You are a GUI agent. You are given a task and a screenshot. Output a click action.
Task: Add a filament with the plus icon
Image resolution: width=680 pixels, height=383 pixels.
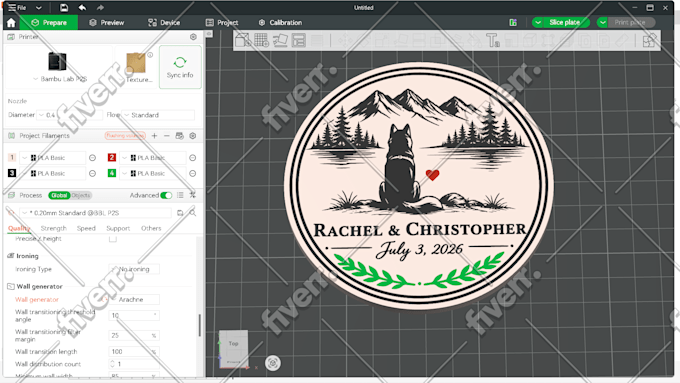pyautogui.click(x=154, y=136)
